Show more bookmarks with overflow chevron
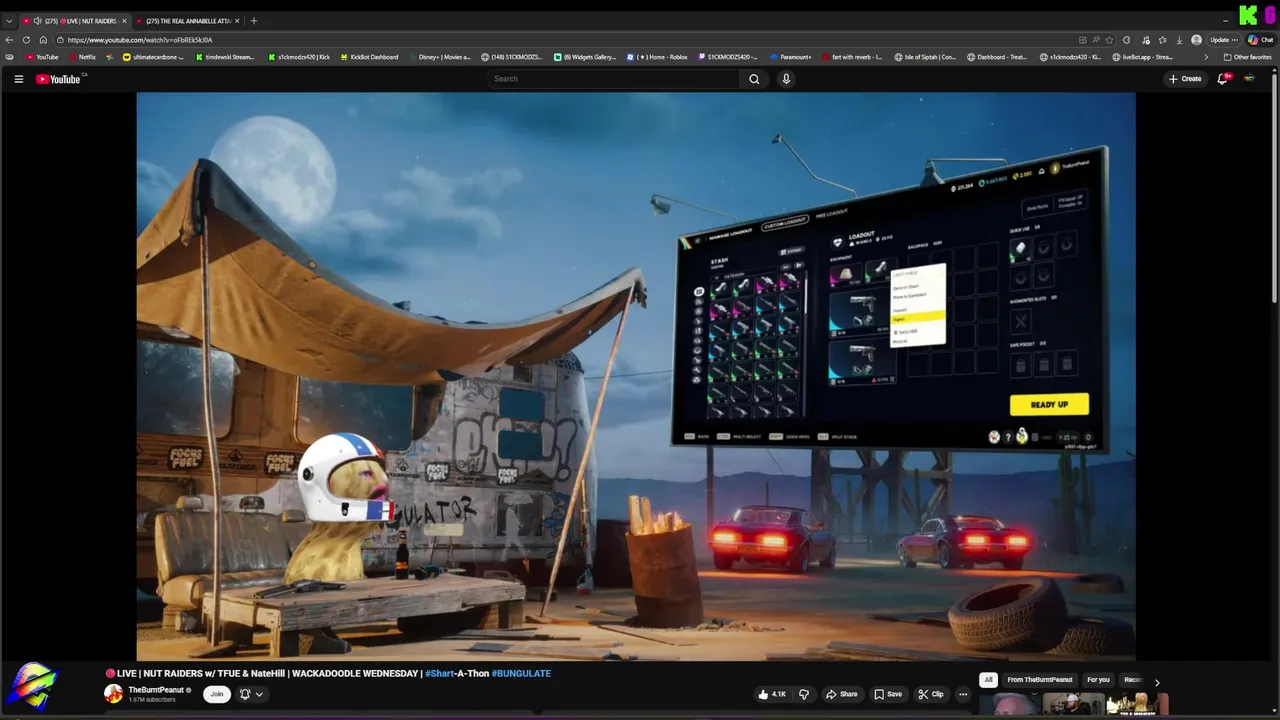Screen dimensions: 1280x720 1206,57
